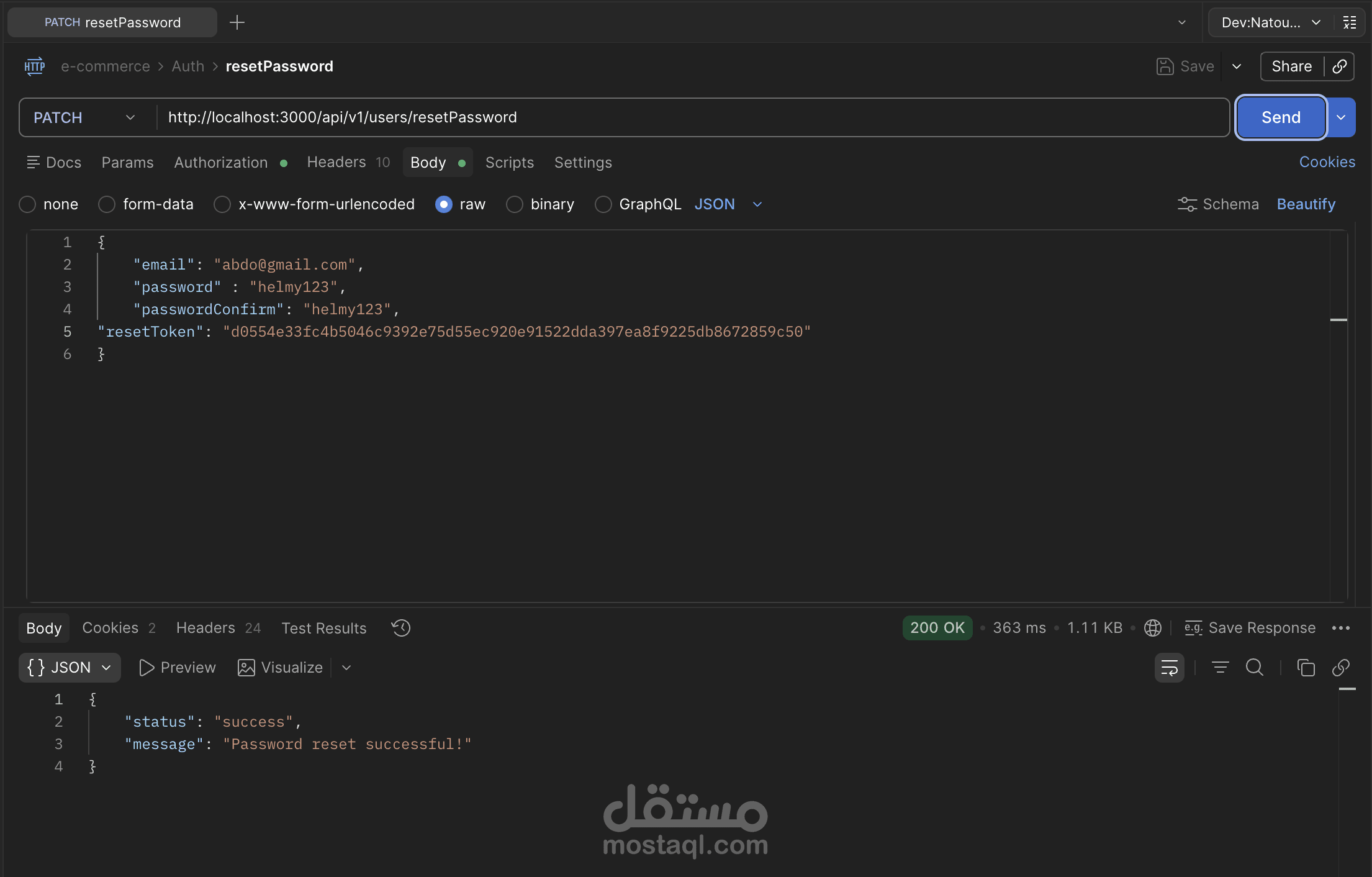Image resolution: width=1372 pixels, height=877 pixels.
Task: Click the response filter icon
Action: pyautogui.click(x=1220, y=668)
